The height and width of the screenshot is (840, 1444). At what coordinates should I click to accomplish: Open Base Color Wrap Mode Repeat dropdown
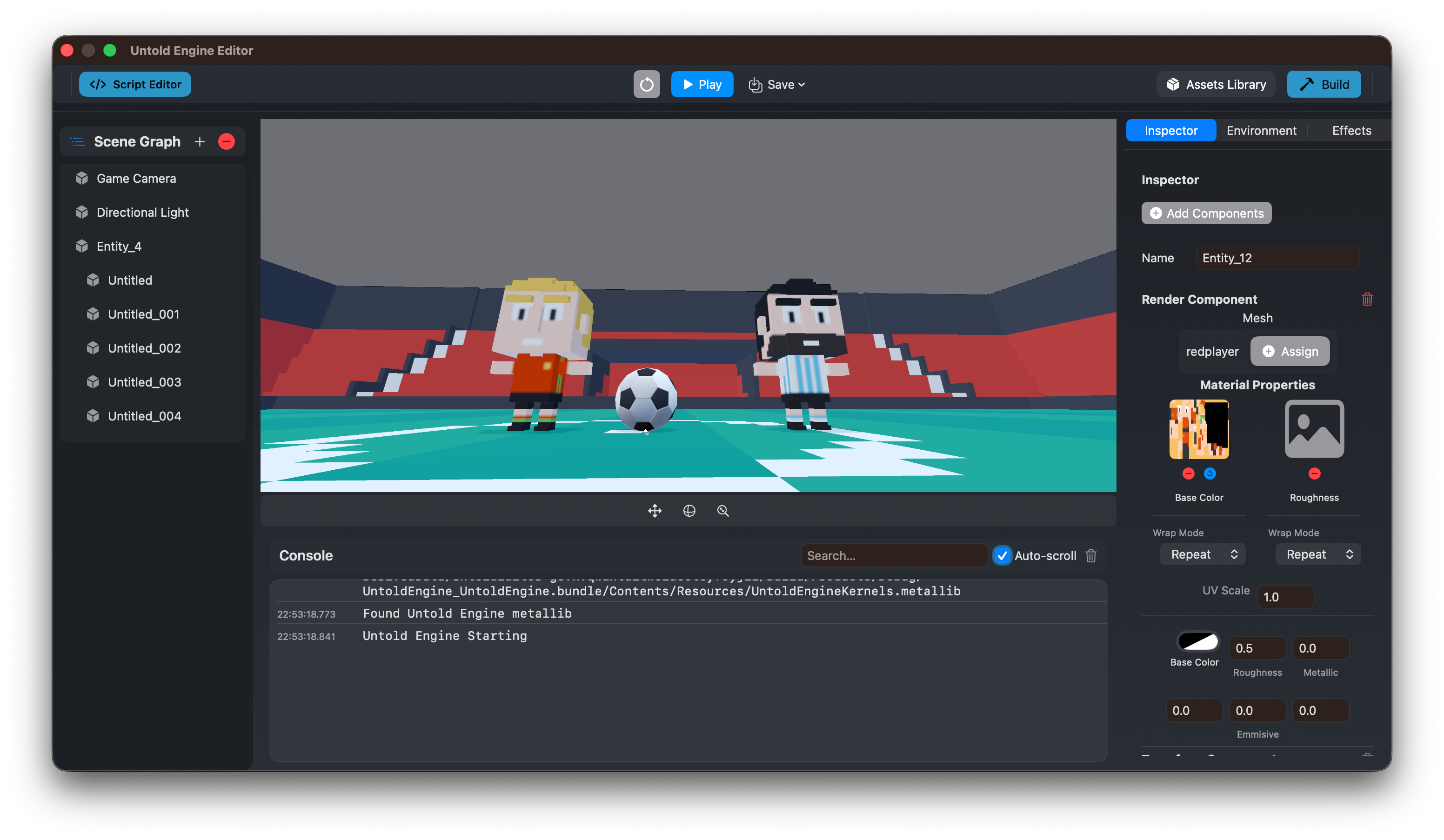pos(1202,554)
